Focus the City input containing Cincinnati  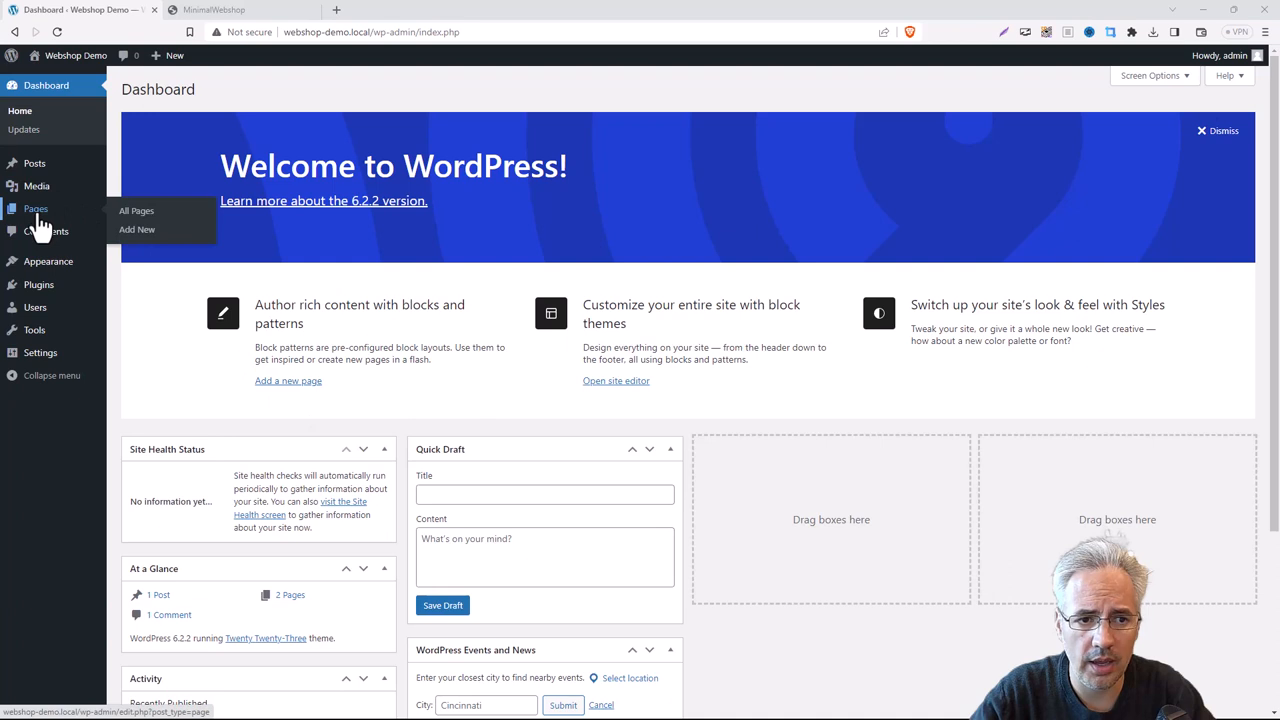[486, 706]
